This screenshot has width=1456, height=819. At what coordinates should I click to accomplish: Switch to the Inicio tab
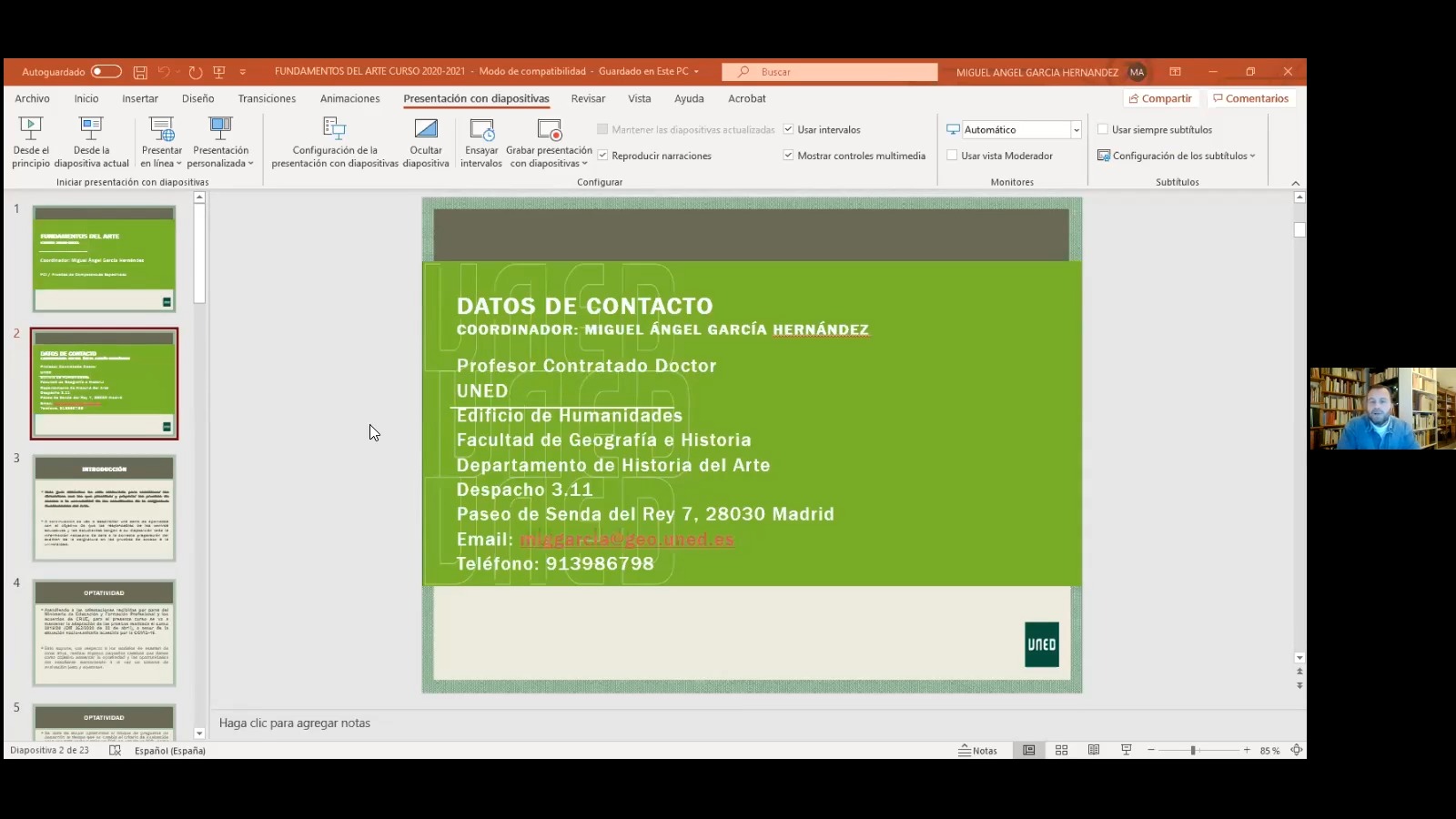pyautogui.click(x=86, y=98)
